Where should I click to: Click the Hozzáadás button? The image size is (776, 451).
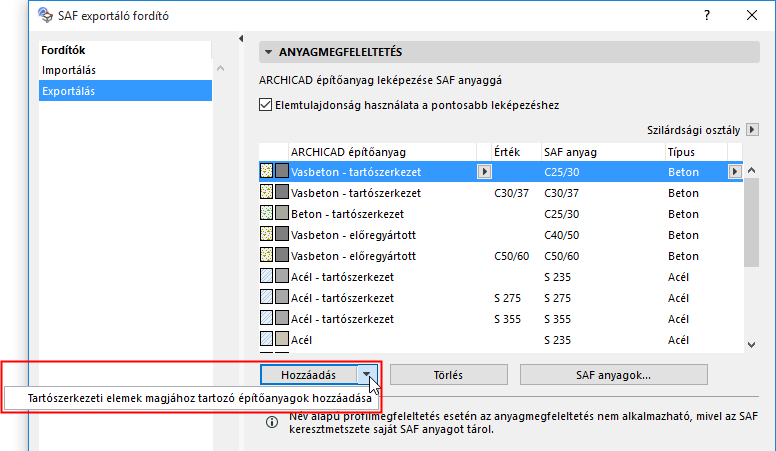tap(309, 375)
